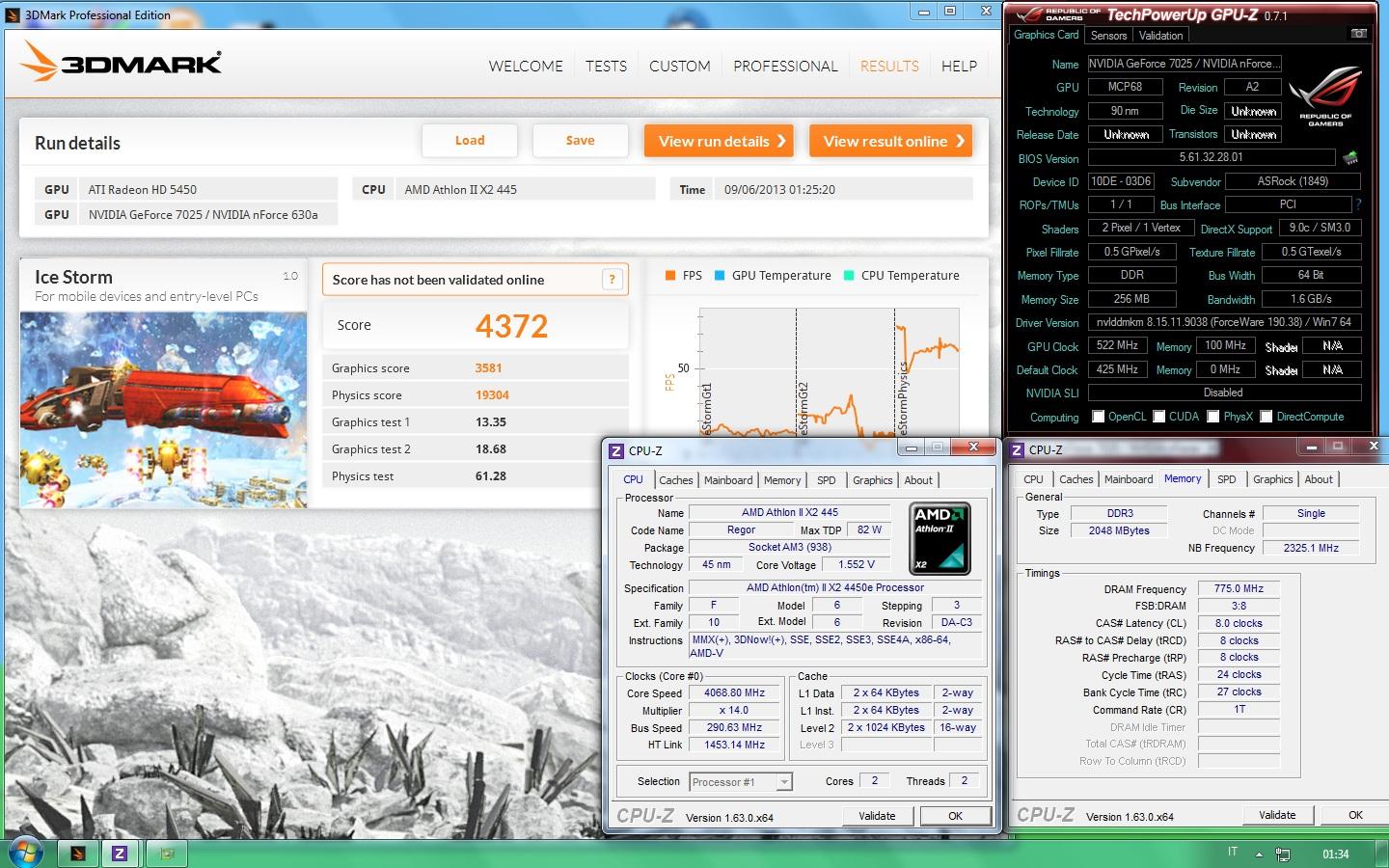Click the system clock showing 01:34
The image size is (1389, 868).
click(1336, 854)
